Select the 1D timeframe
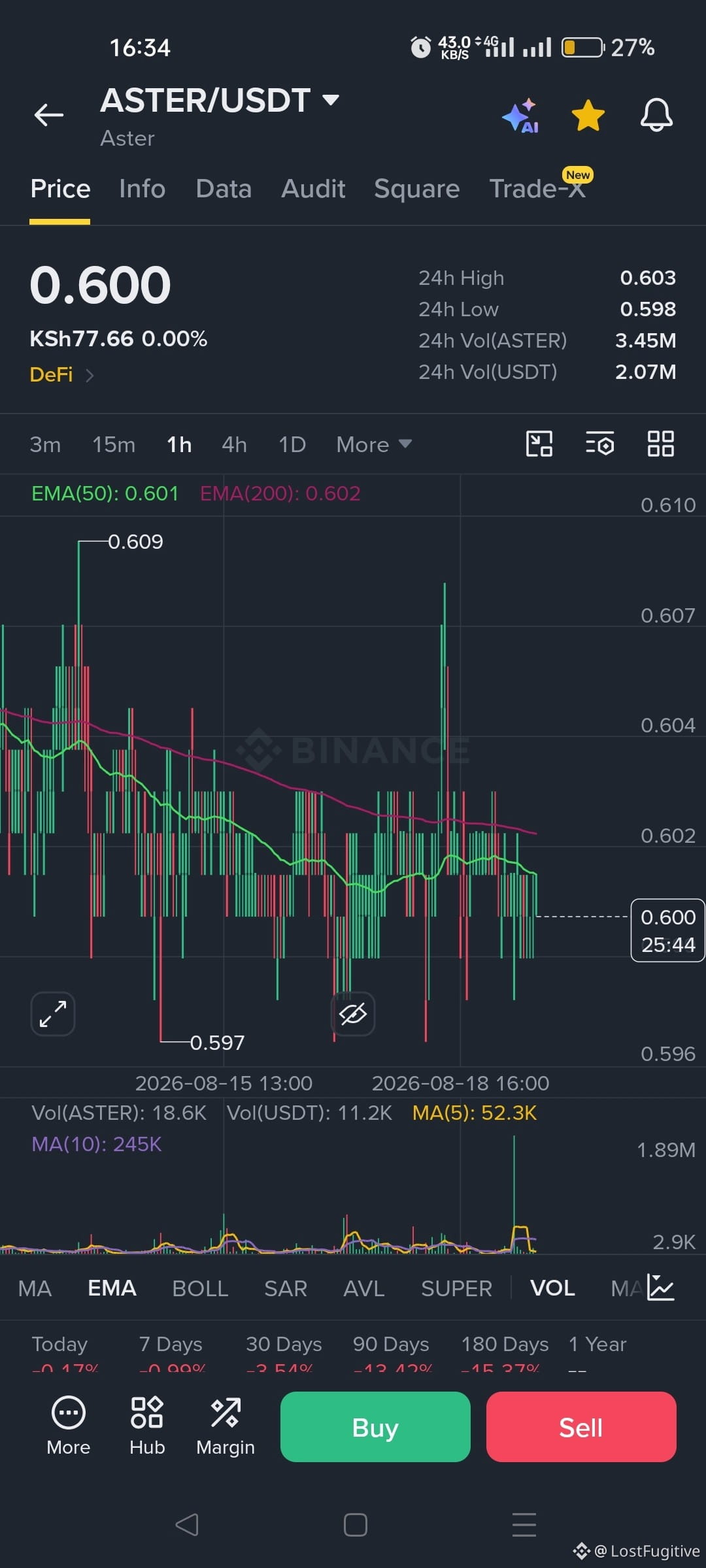The height and width of the screenshot is (1568, 706). click(x=292, y=444)
